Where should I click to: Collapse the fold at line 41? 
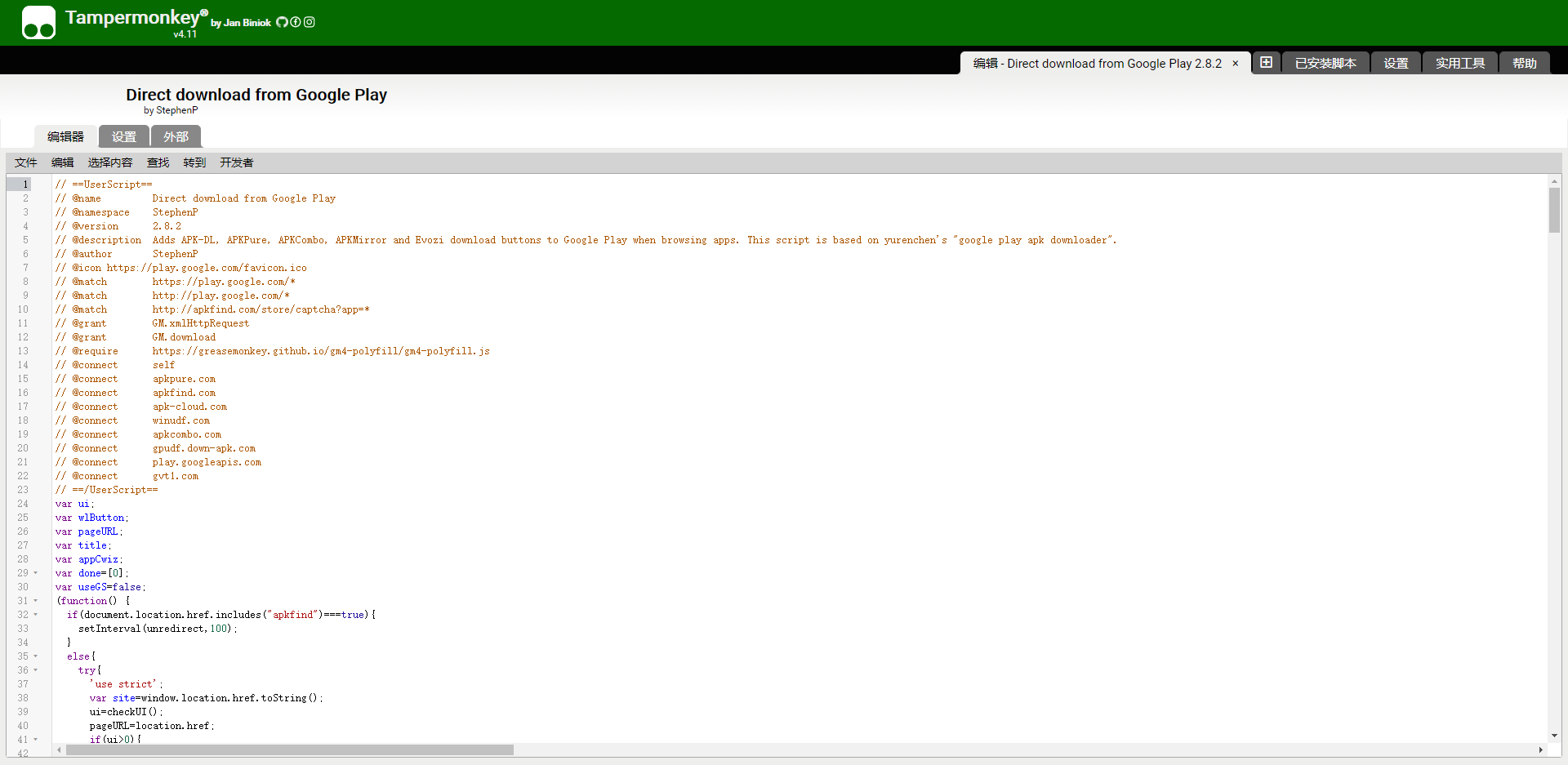[36, 740]
